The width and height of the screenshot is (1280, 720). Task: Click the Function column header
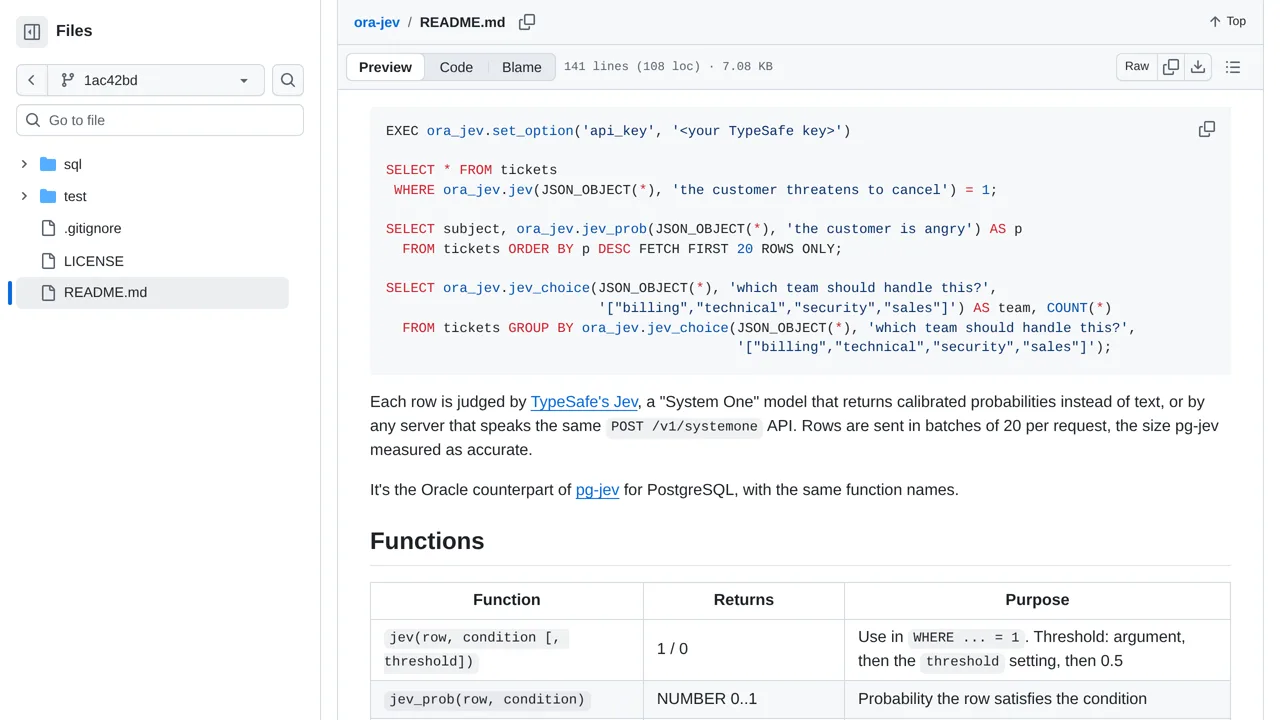[507, 600]
